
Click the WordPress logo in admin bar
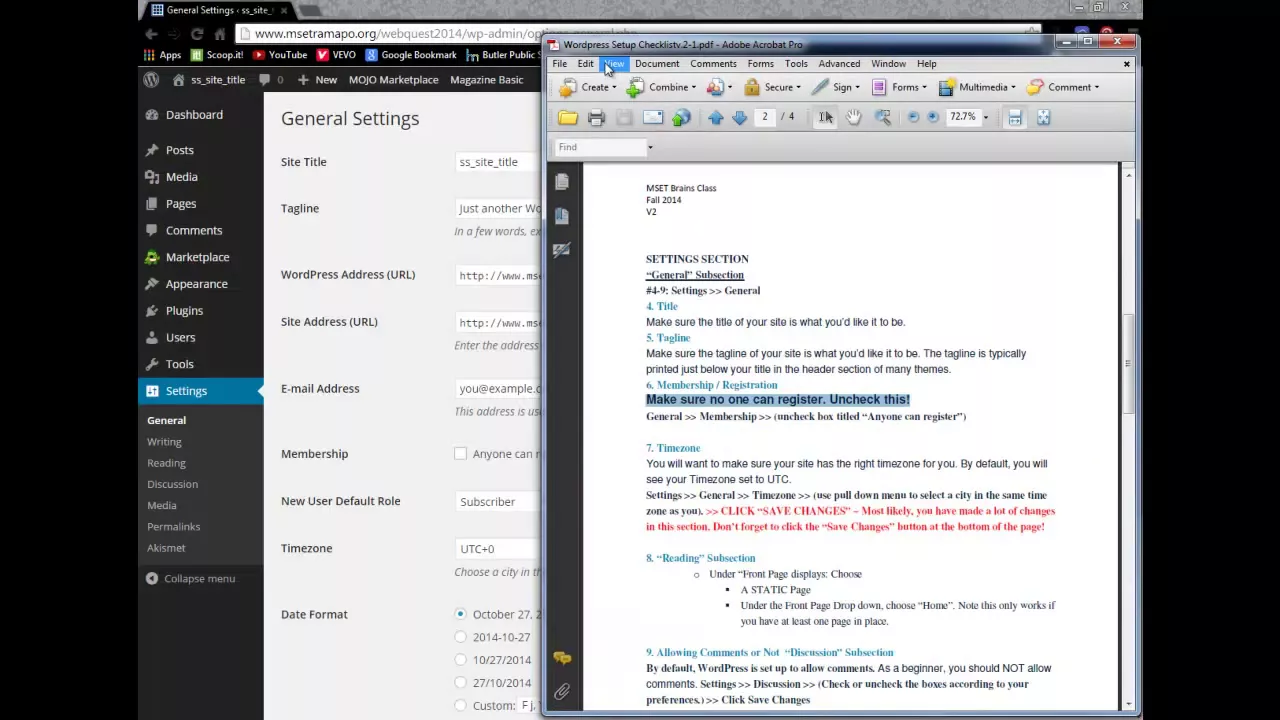tap(151, 79)
